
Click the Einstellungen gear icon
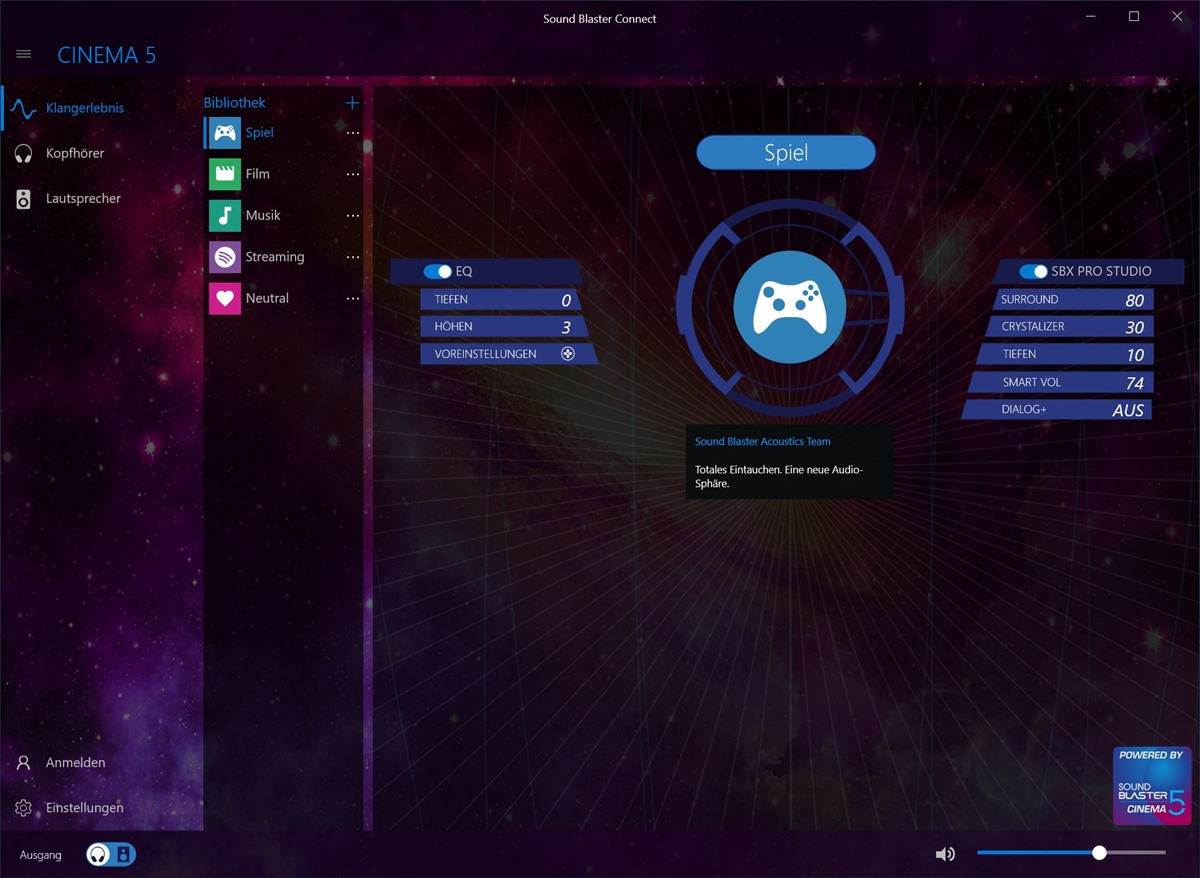24,807
